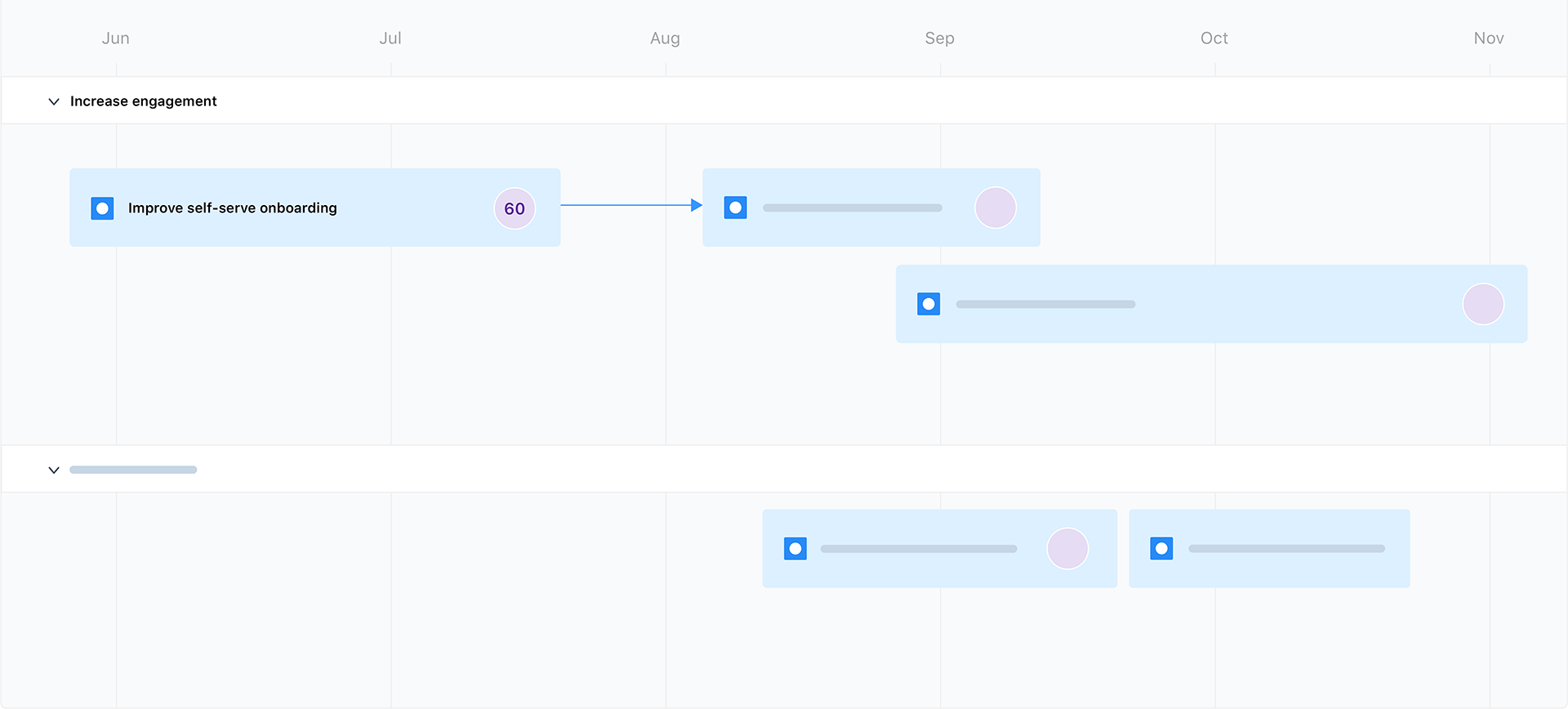This screenshot has width=1568, height=709.
Task: Click the project icon on the lower-left card
Action: click(794, 548)
